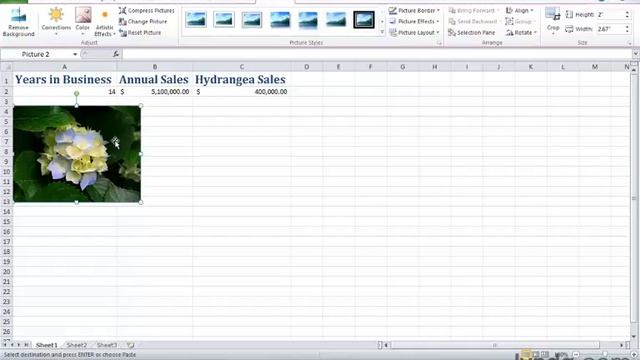
Task: Apply the first picture style thumbnail
Action: [x=196, y=20]
